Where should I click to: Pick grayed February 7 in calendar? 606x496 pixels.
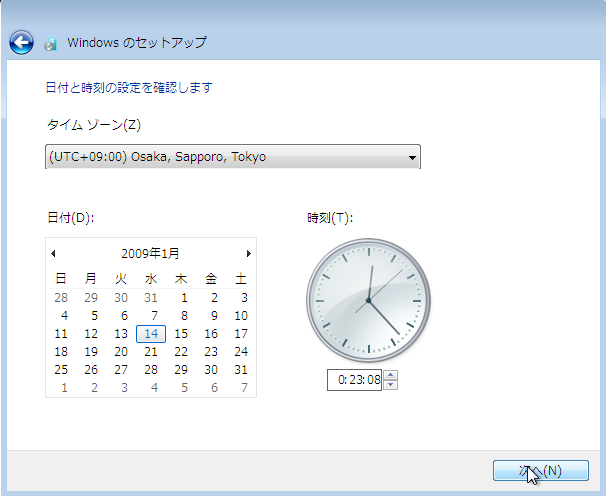click(244, 387)
